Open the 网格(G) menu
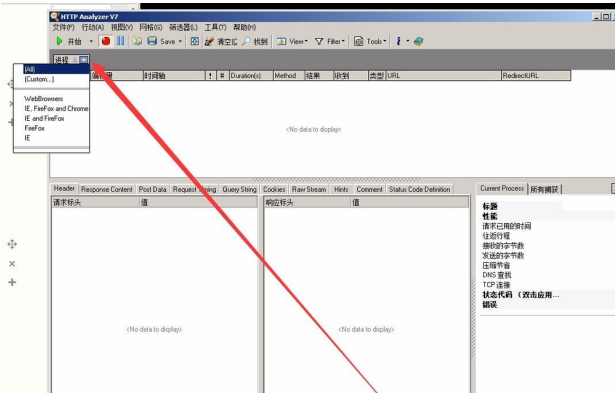This screenshot has height=403, width=616. [151, 27]
